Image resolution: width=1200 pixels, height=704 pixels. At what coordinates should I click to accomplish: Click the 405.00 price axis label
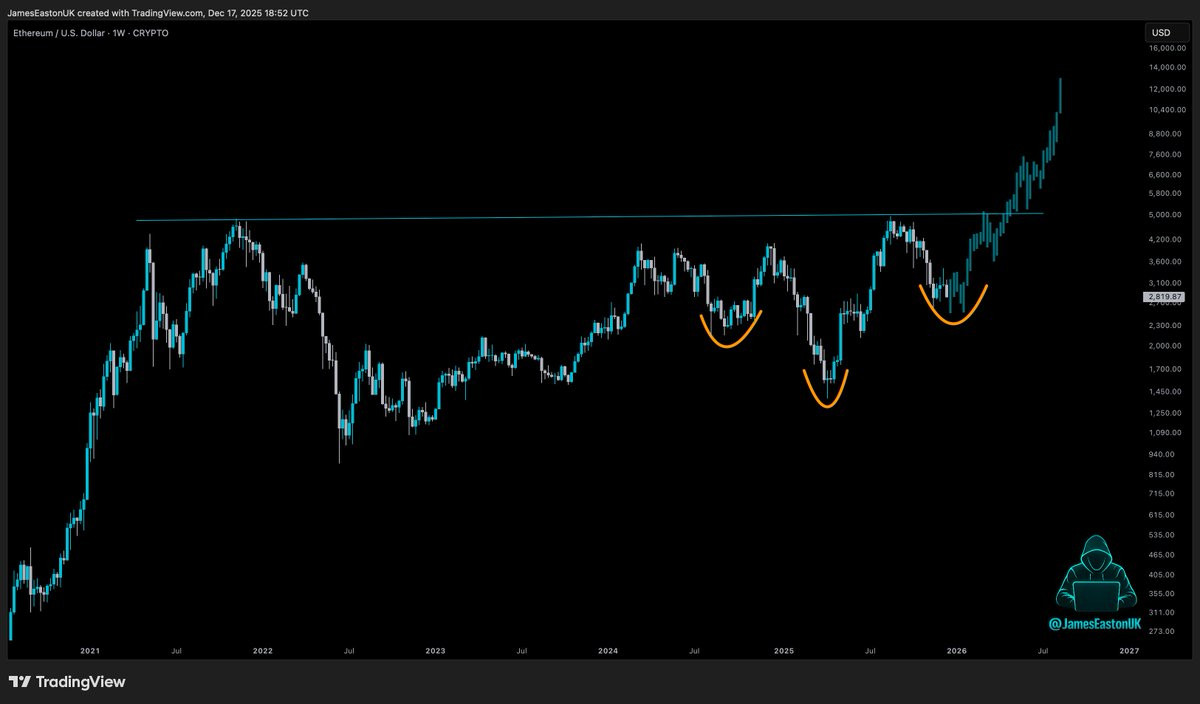(1164, 574)
